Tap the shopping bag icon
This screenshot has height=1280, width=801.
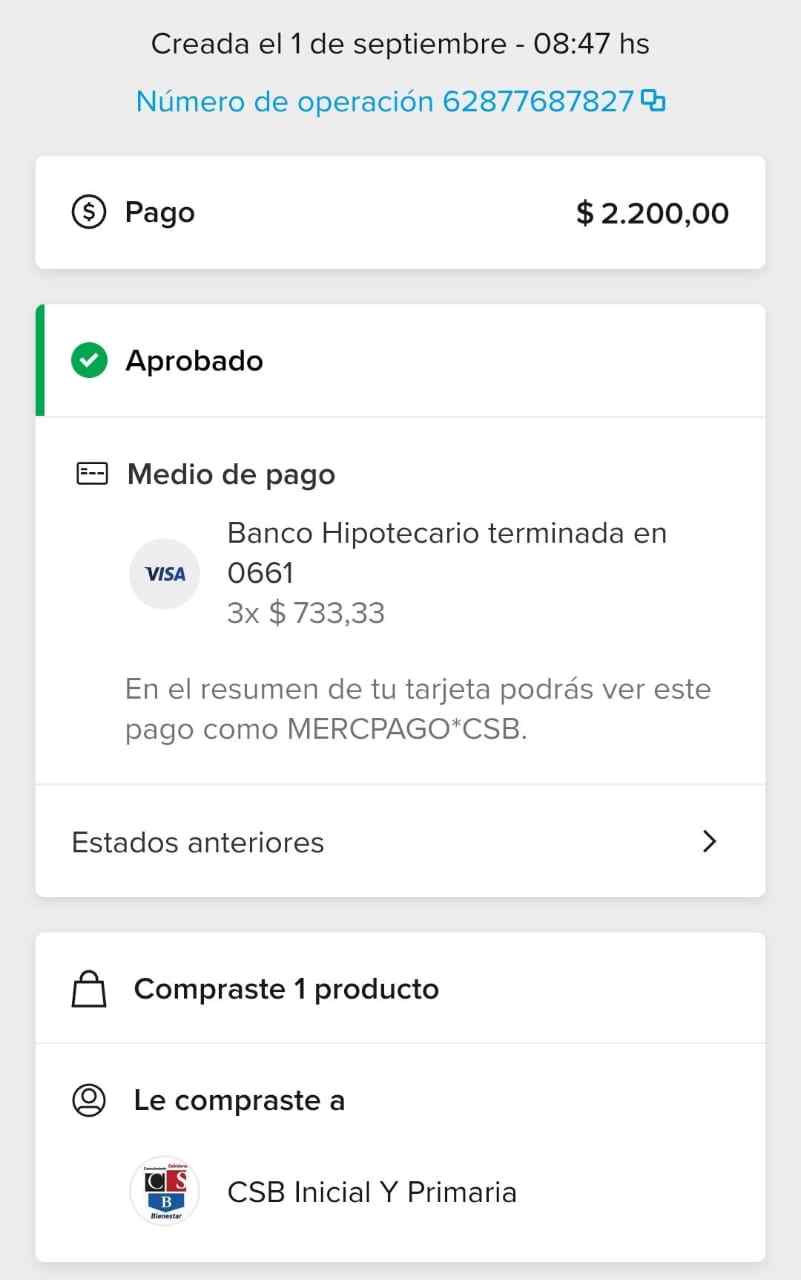click(x=89, y=990)
